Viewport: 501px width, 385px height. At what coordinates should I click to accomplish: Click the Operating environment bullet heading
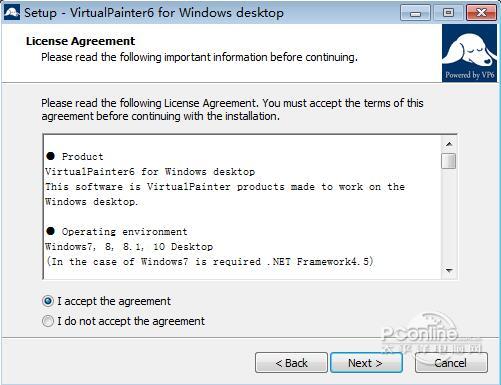117,231
